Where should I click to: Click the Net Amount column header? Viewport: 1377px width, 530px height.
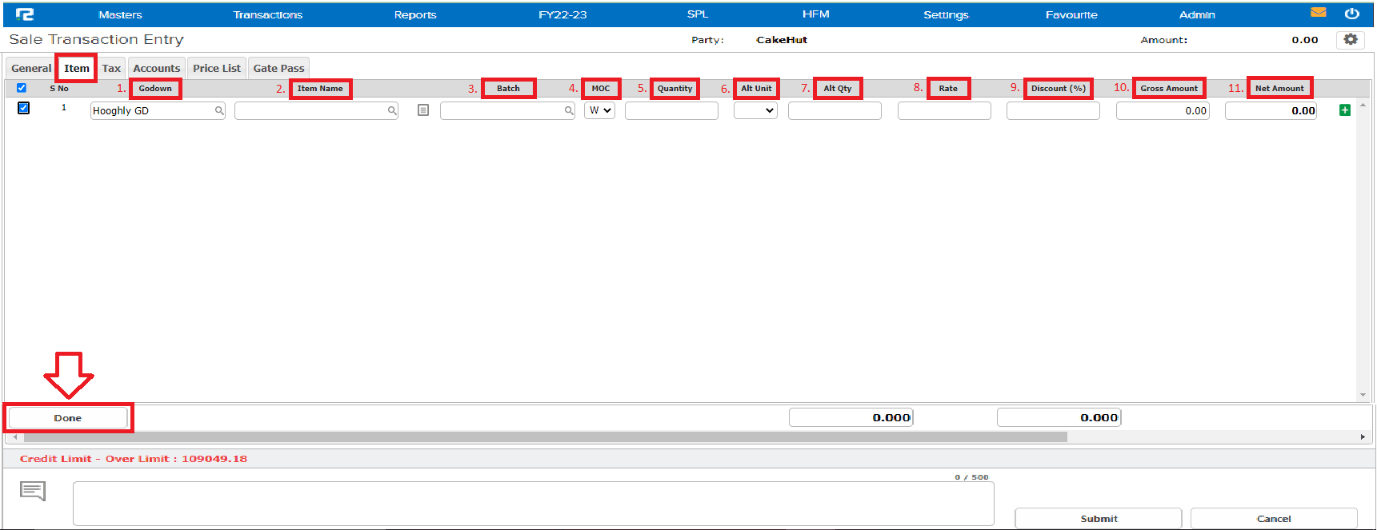click(1280, 88)
